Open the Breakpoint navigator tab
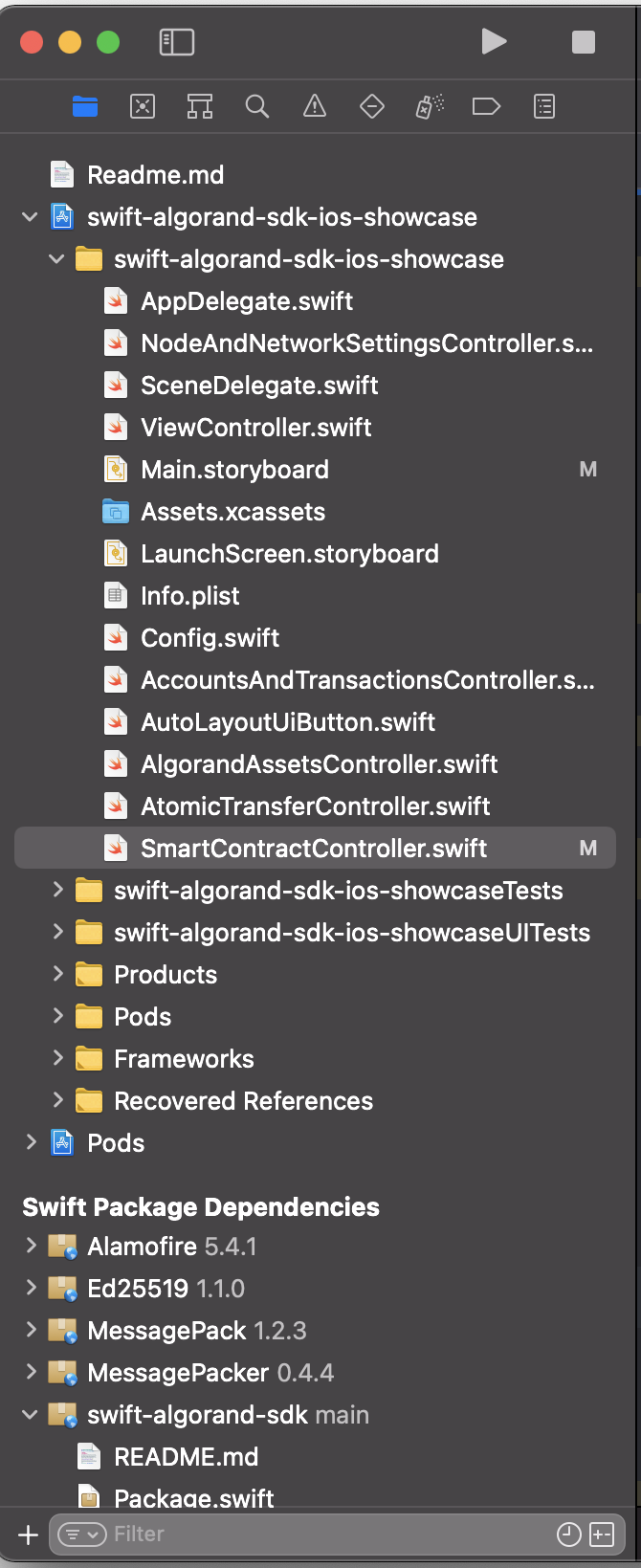This screenshot has height=1568, width=641. [487, 106]
